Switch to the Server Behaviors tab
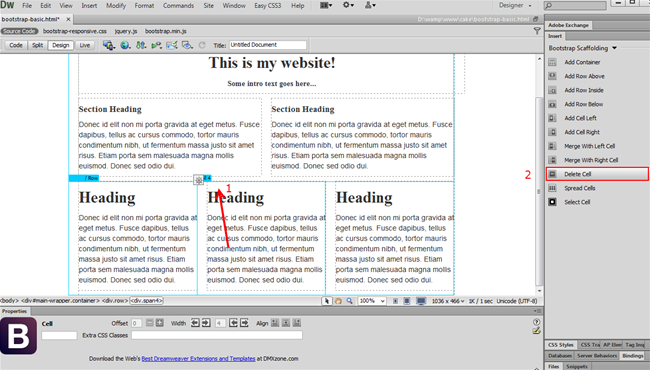The width and height of the screenshot is (650, 370). click(x=597, y=355)
